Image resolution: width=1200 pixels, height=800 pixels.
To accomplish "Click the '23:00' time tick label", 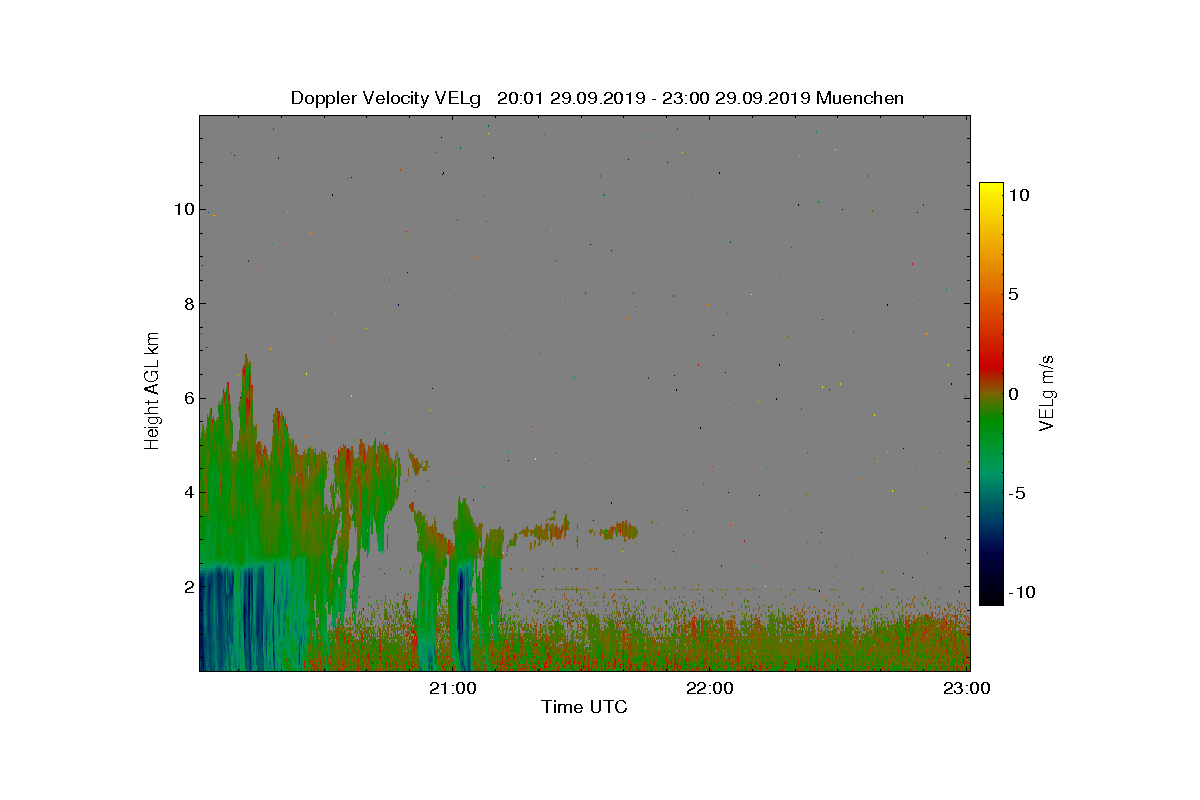I will click(969, 688).
